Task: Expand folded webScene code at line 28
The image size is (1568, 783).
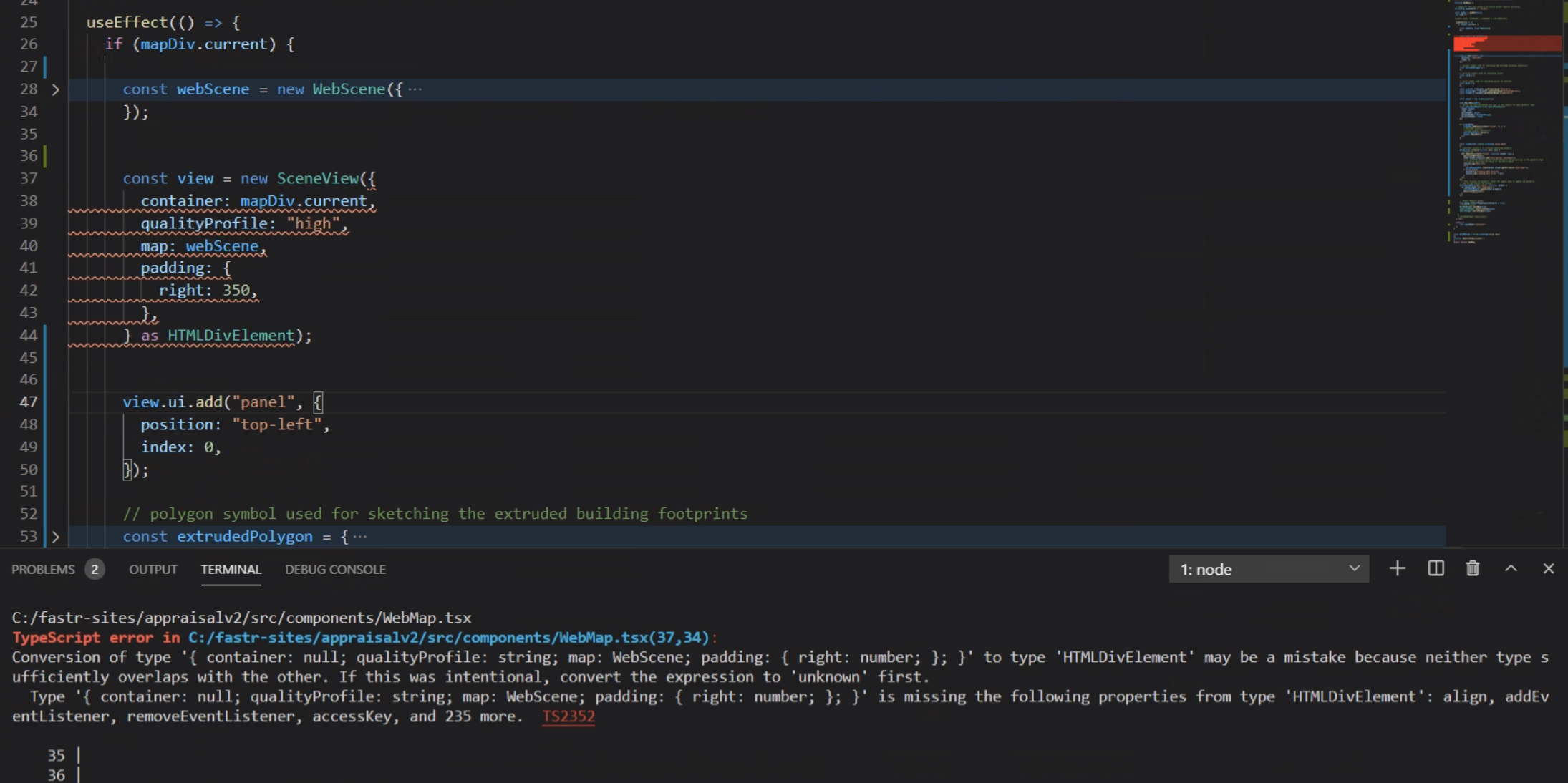Action: pos(55,90)
